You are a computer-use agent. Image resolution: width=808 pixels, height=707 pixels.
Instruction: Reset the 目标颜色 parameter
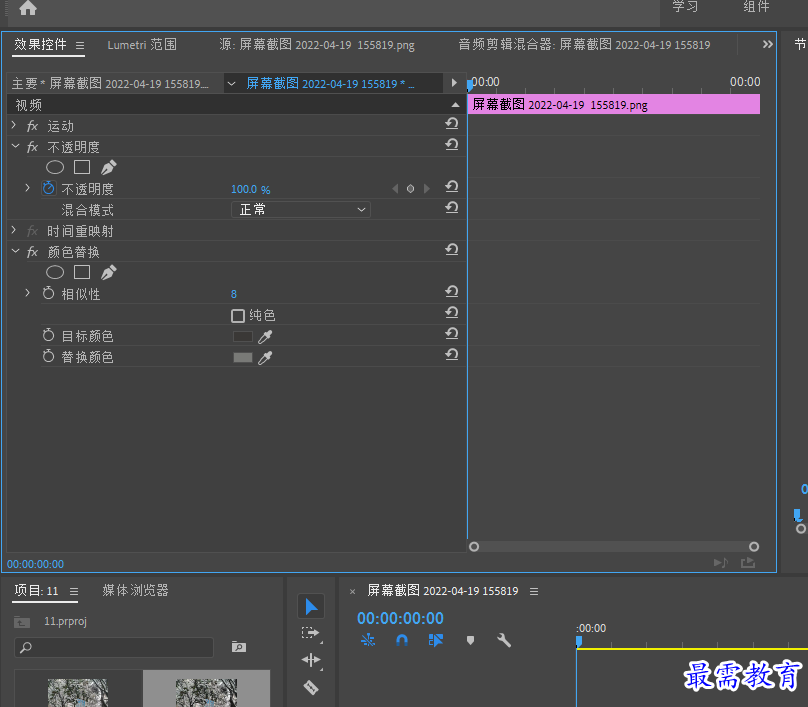pos(452,333)
